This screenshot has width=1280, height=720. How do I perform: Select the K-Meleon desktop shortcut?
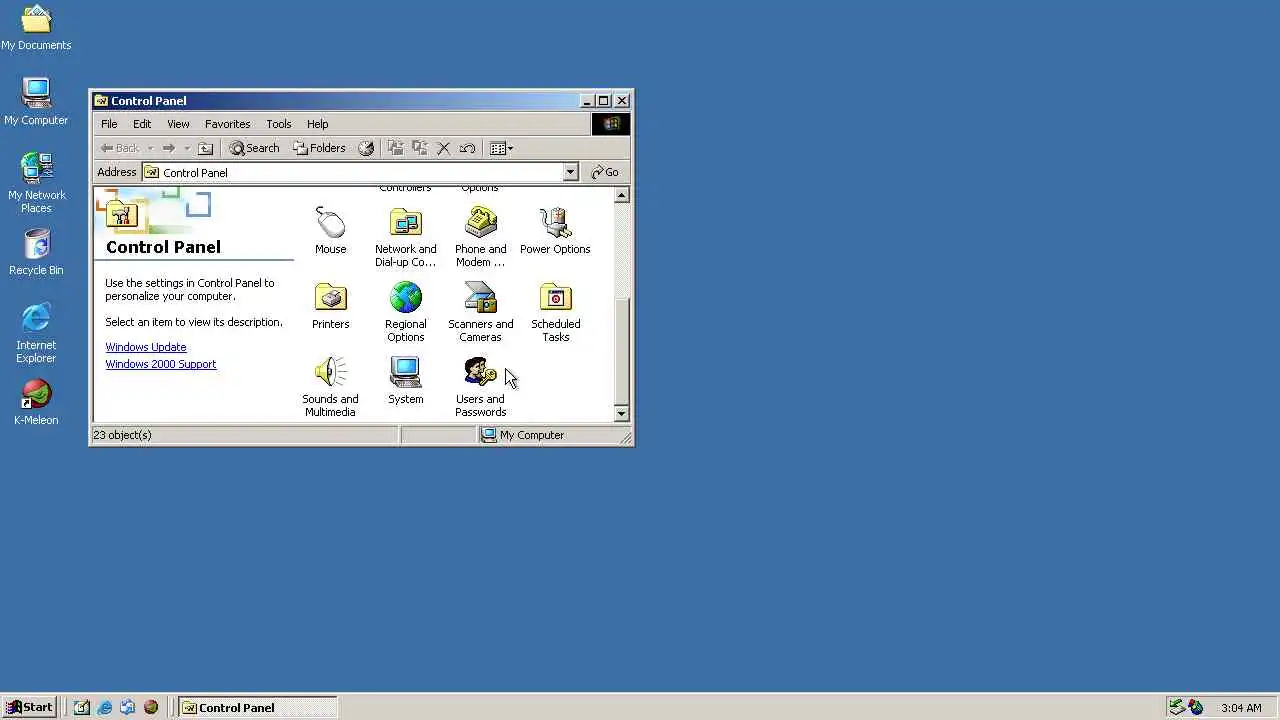(36, 402)
